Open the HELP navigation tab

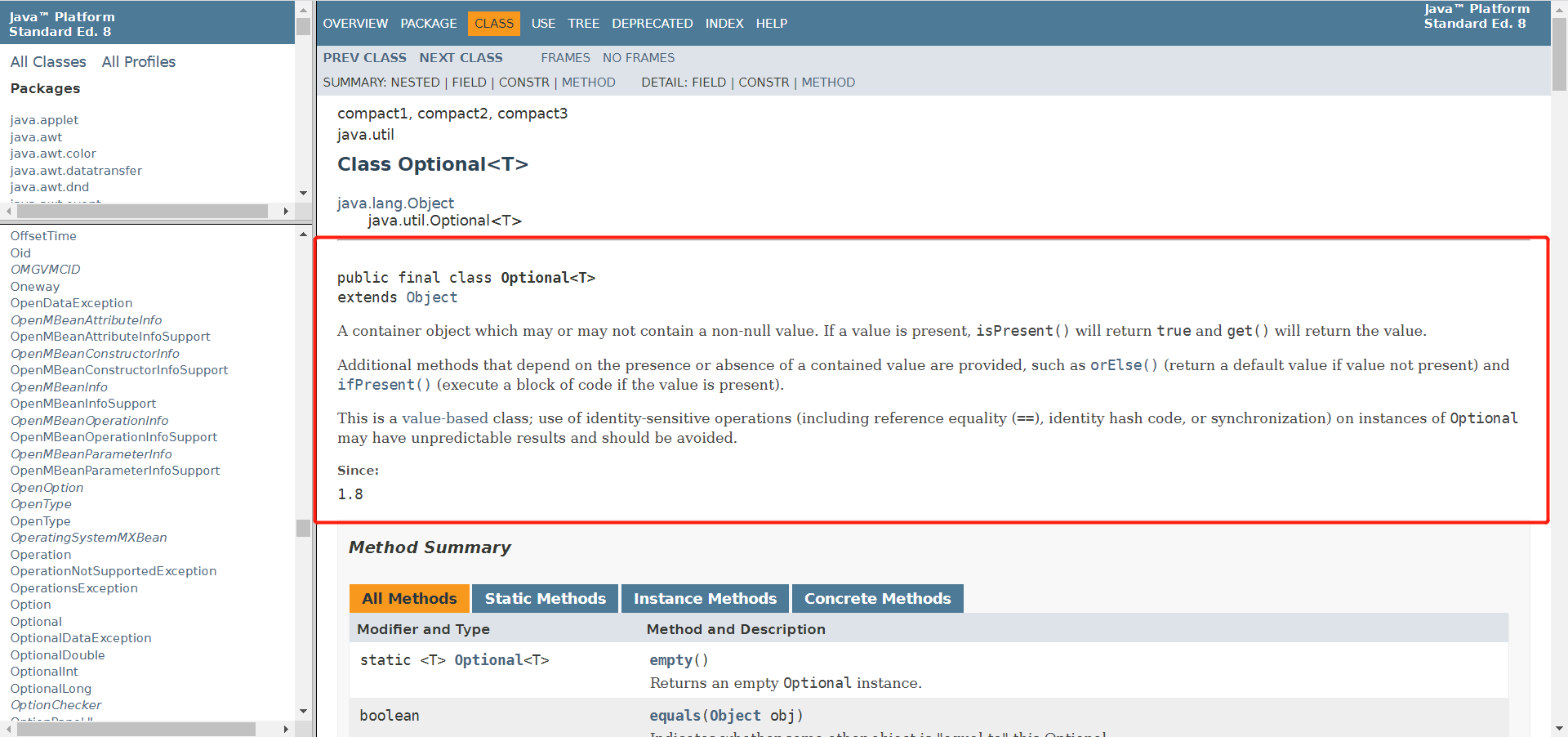tap(772, 24)
